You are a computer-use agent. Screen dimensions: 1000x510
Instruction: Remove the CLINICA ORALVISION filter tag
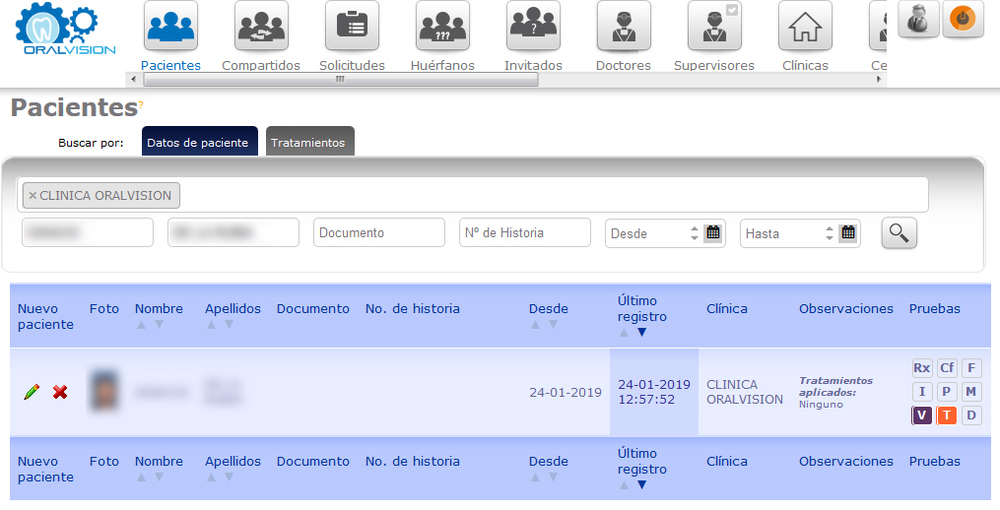pos(32,196)
